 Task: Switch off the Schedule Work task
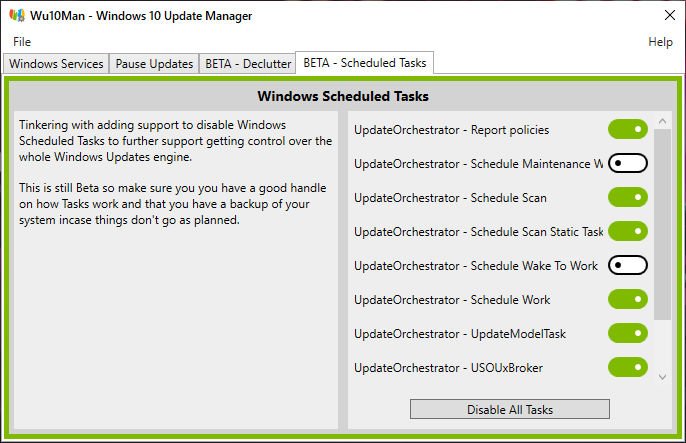(628, 299)
